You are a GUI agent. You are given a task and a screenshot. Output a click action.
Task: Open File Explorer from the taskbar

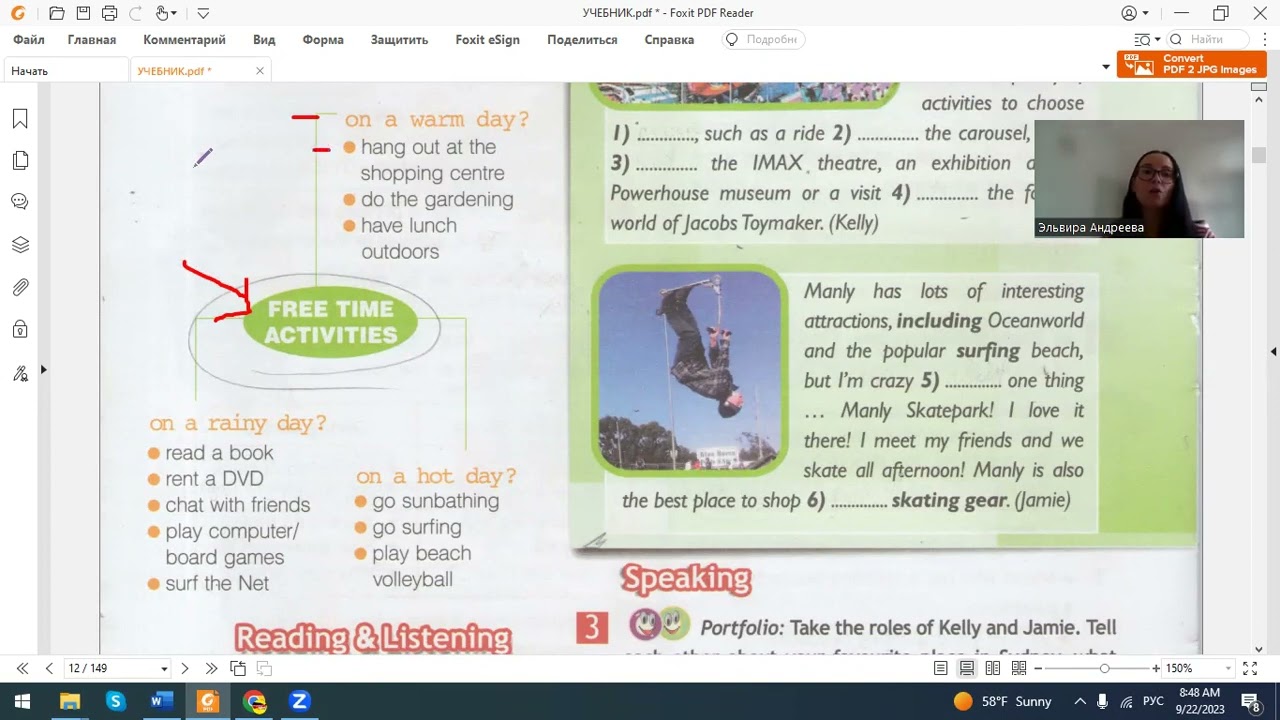[x=69, y=701]
